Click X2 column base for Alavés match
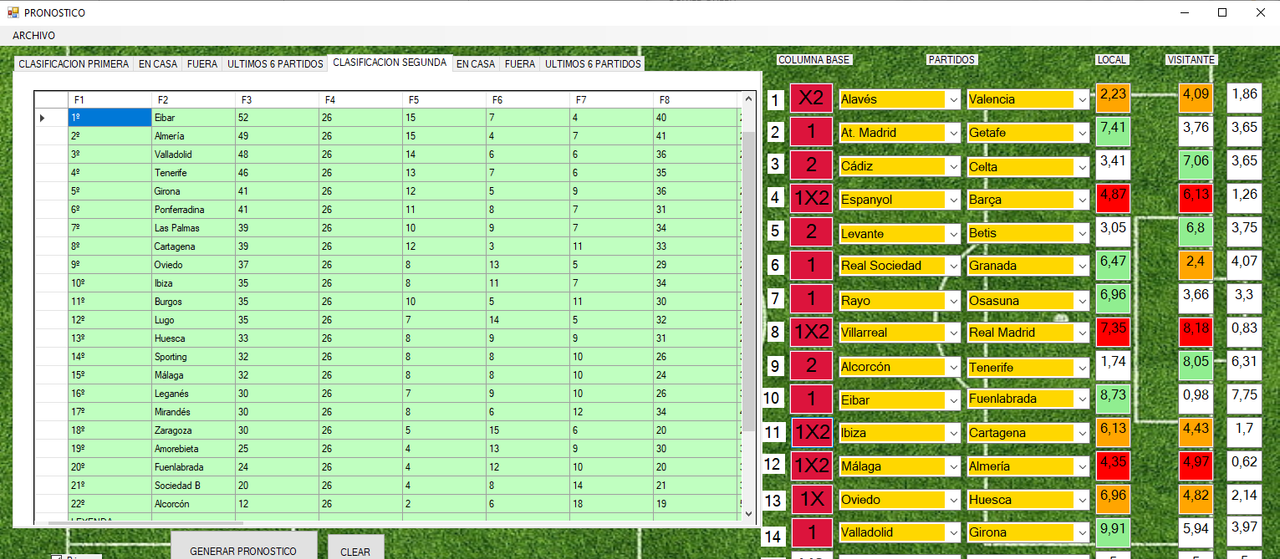The width and height of the screenshot is (1280, 559). tap(811, 98)
